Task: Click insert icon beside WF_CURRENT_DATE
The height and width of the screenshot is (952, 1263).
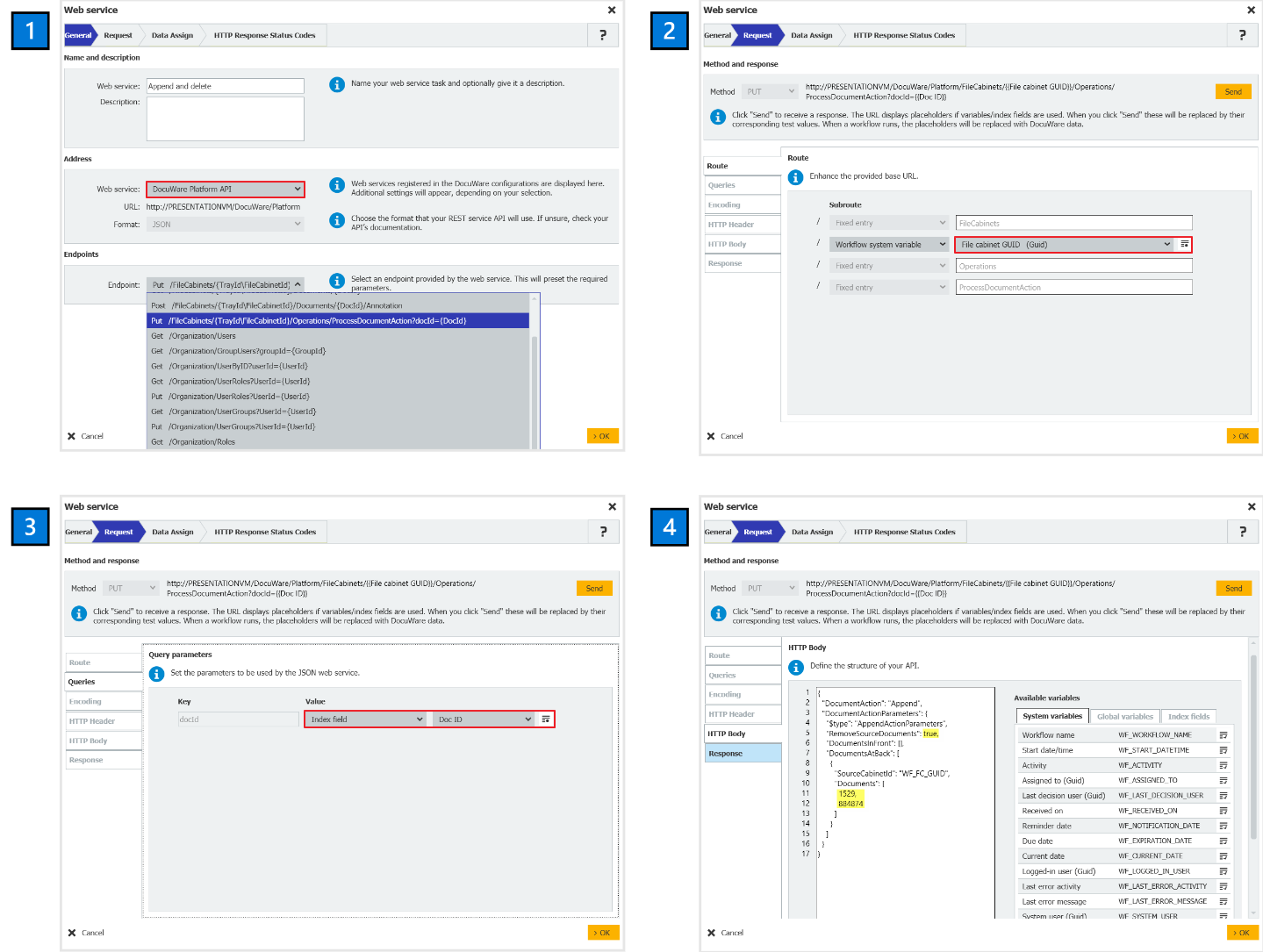Action: (x=1223, y=856)
